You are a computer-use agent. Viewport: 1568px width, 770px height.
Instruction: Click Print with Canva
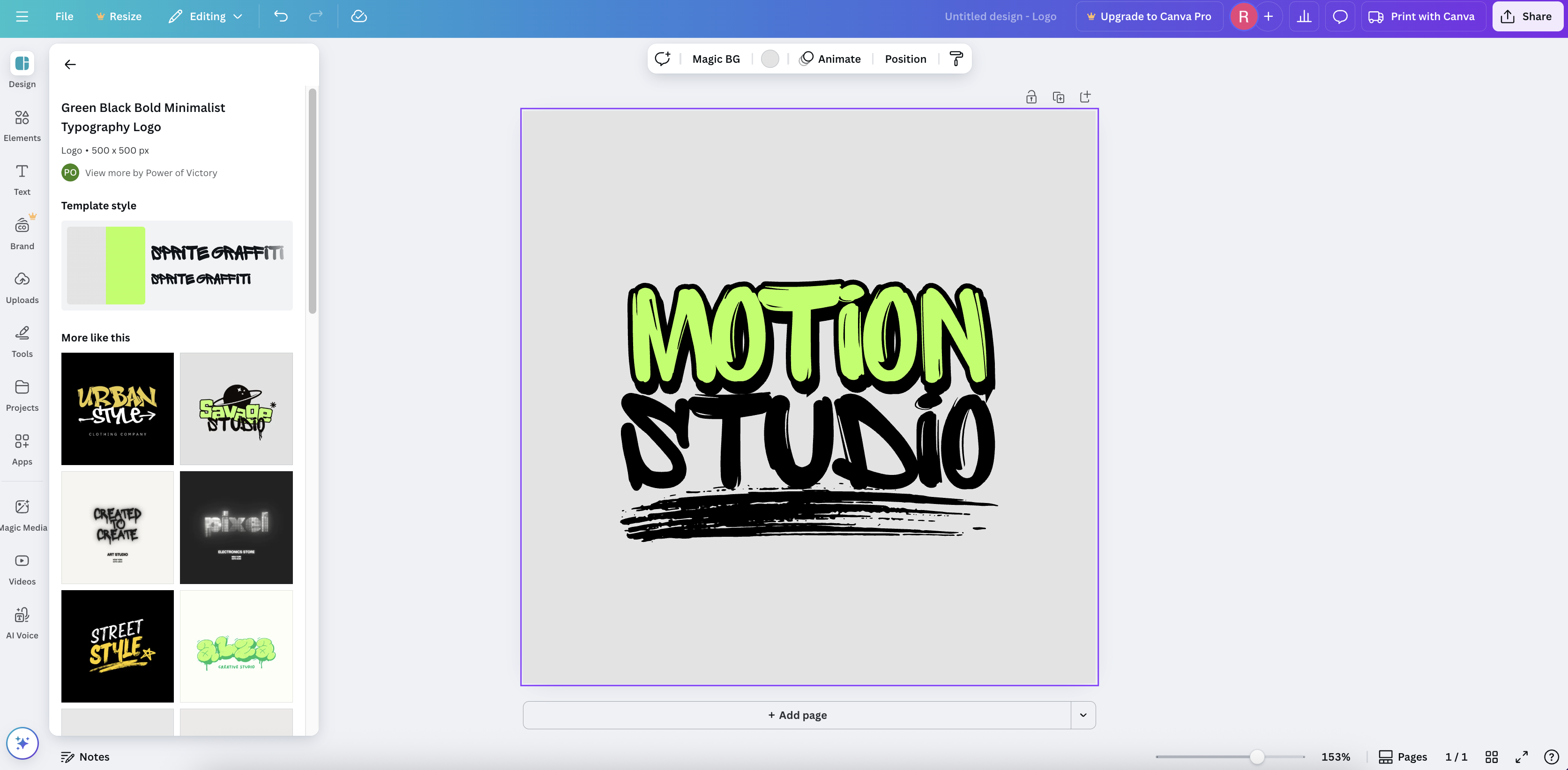[1423, 16]
